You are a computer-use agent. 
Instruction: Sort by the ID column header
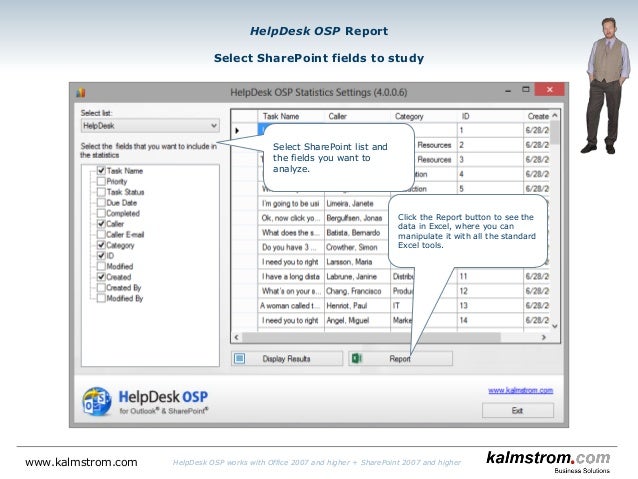click(x=490, y=116)
